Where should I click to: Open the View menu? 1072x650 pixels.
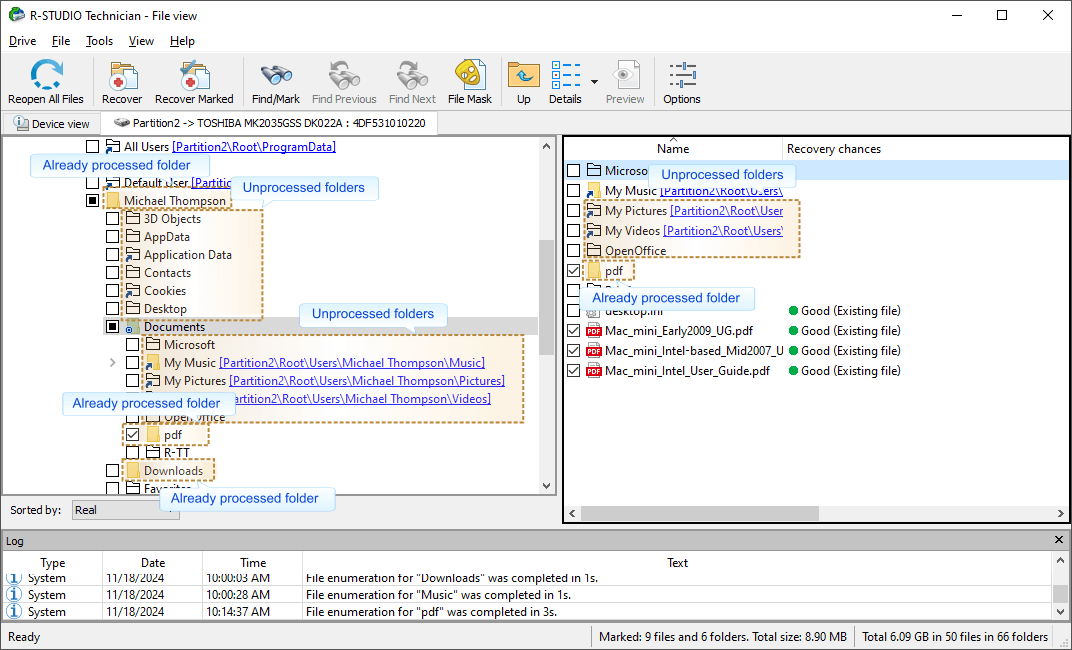pyautogui.click(x=141, y=41)
